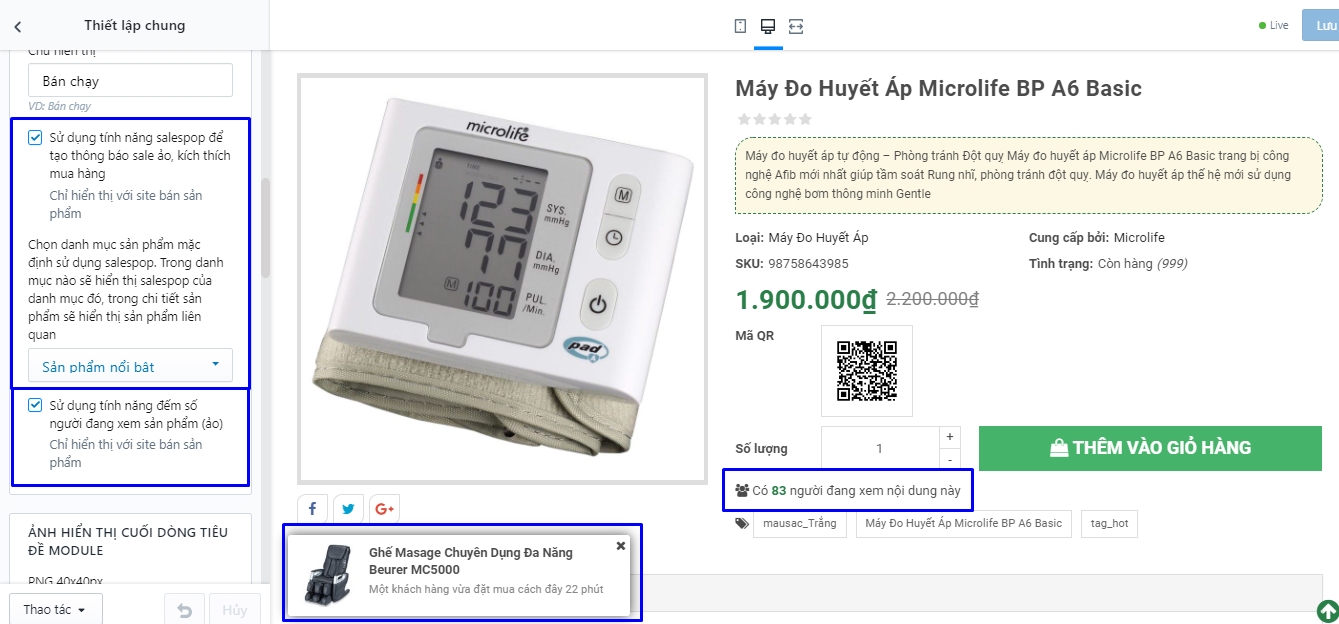Switch to mobile preview icon
The image size is (1339, 624).
point(740,26)
